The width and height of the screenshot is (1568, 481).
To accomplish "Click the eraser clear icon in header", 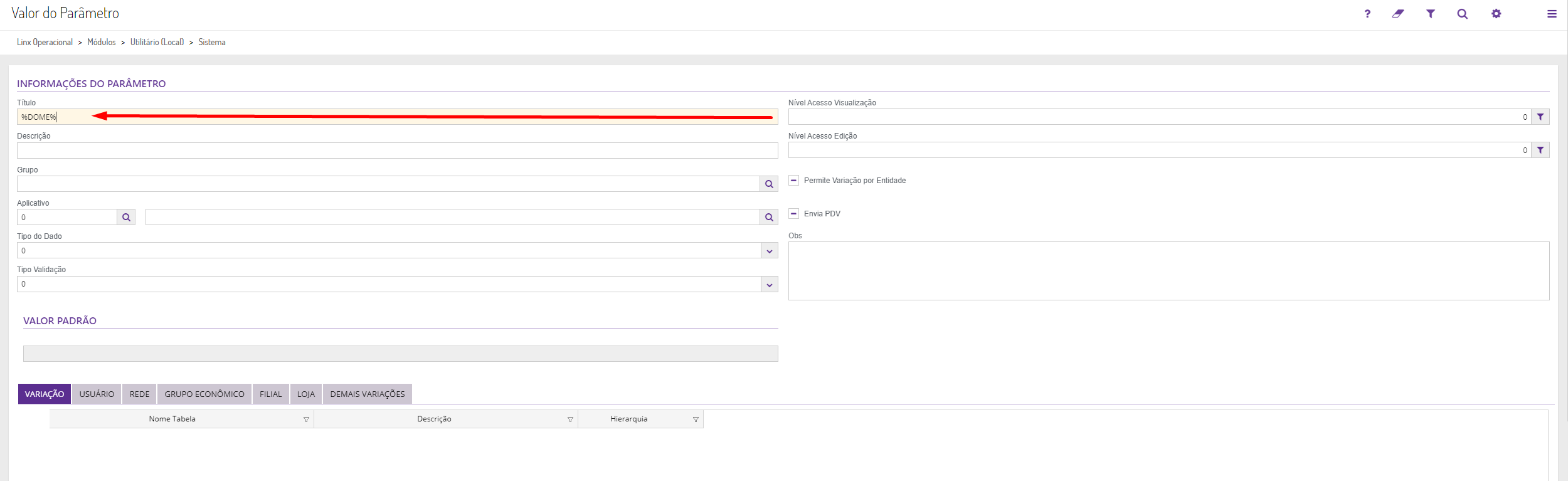I will pos(1398,14).
